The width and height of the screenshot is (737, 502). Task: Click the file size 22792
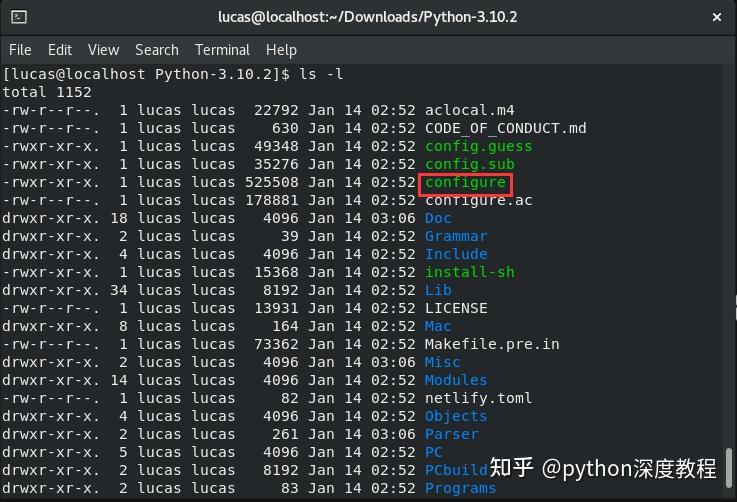276,110
